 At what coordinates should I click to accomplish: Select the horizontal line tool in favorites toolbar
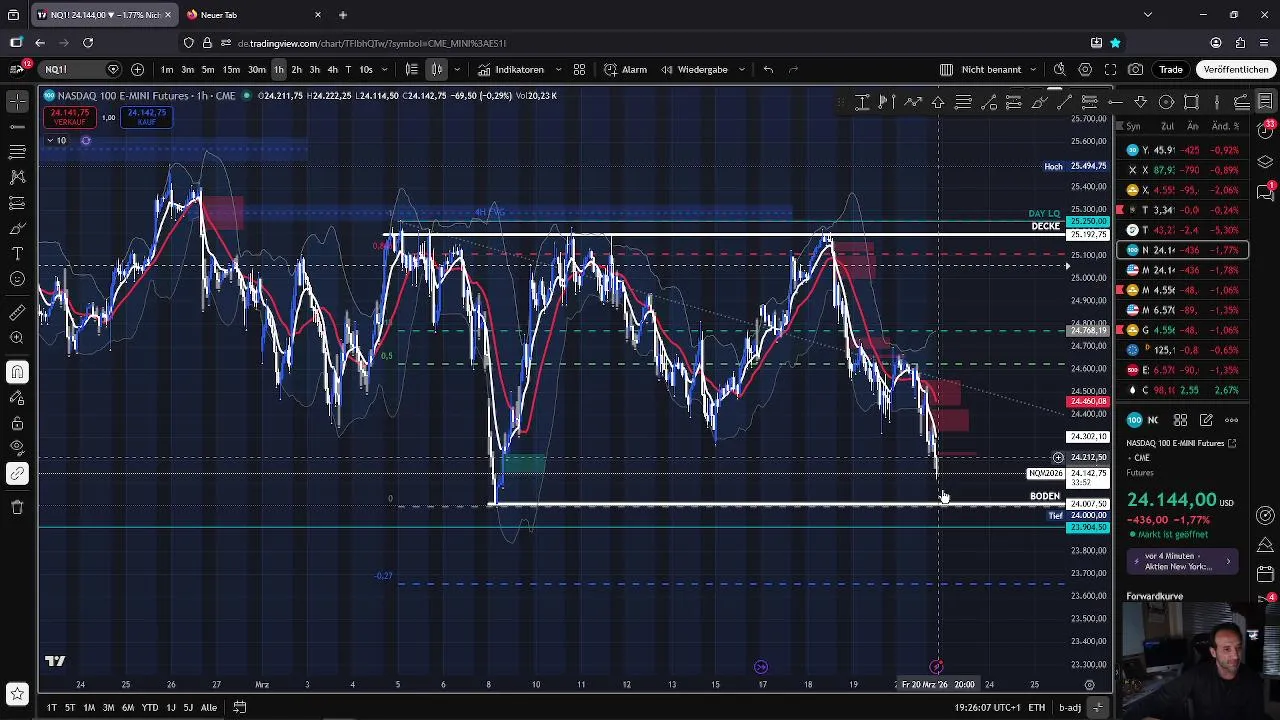(1115, 102)
